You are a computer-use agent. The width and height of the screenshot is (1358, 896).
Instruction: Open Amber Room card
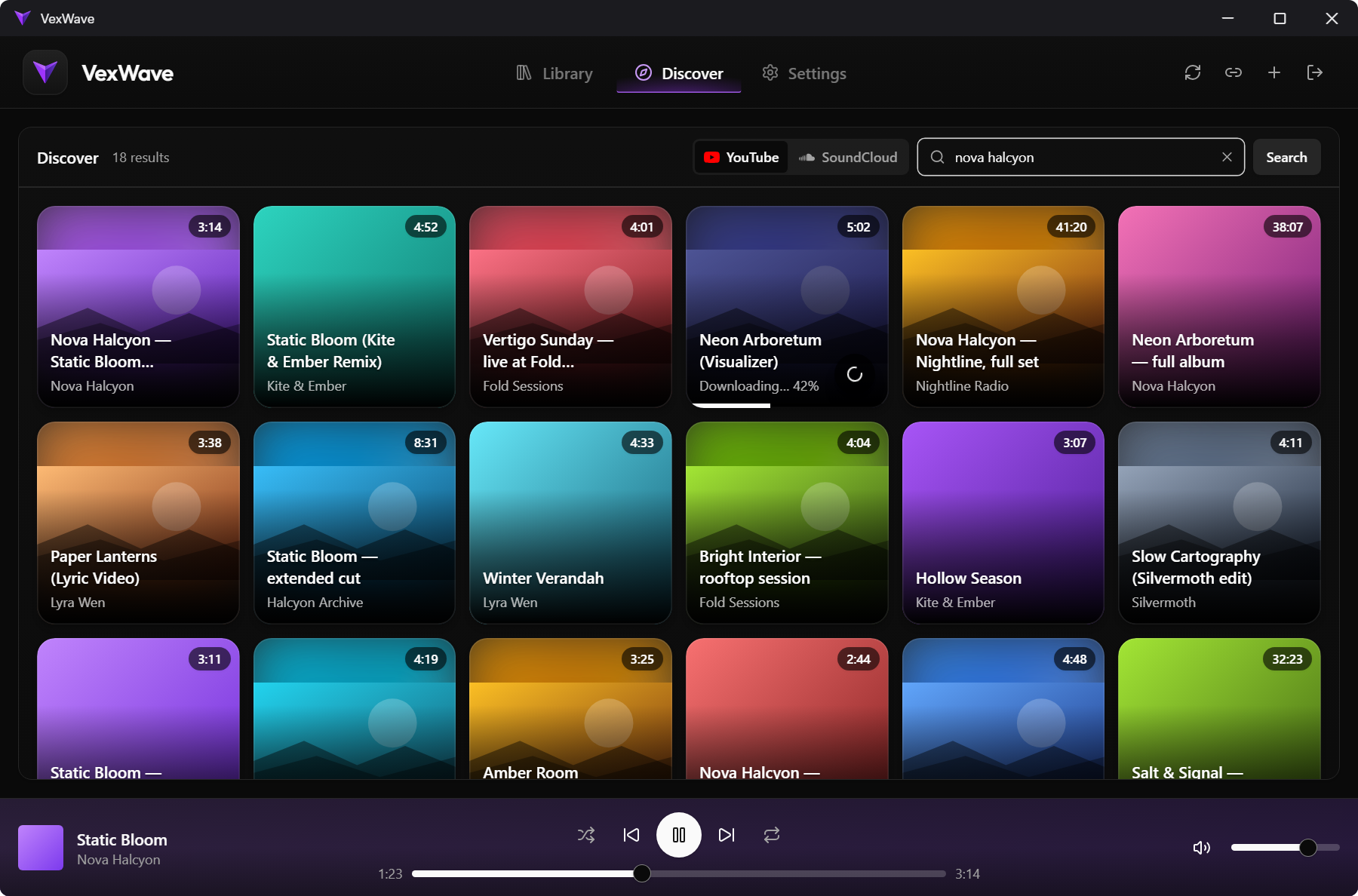(x=570, y=709)
